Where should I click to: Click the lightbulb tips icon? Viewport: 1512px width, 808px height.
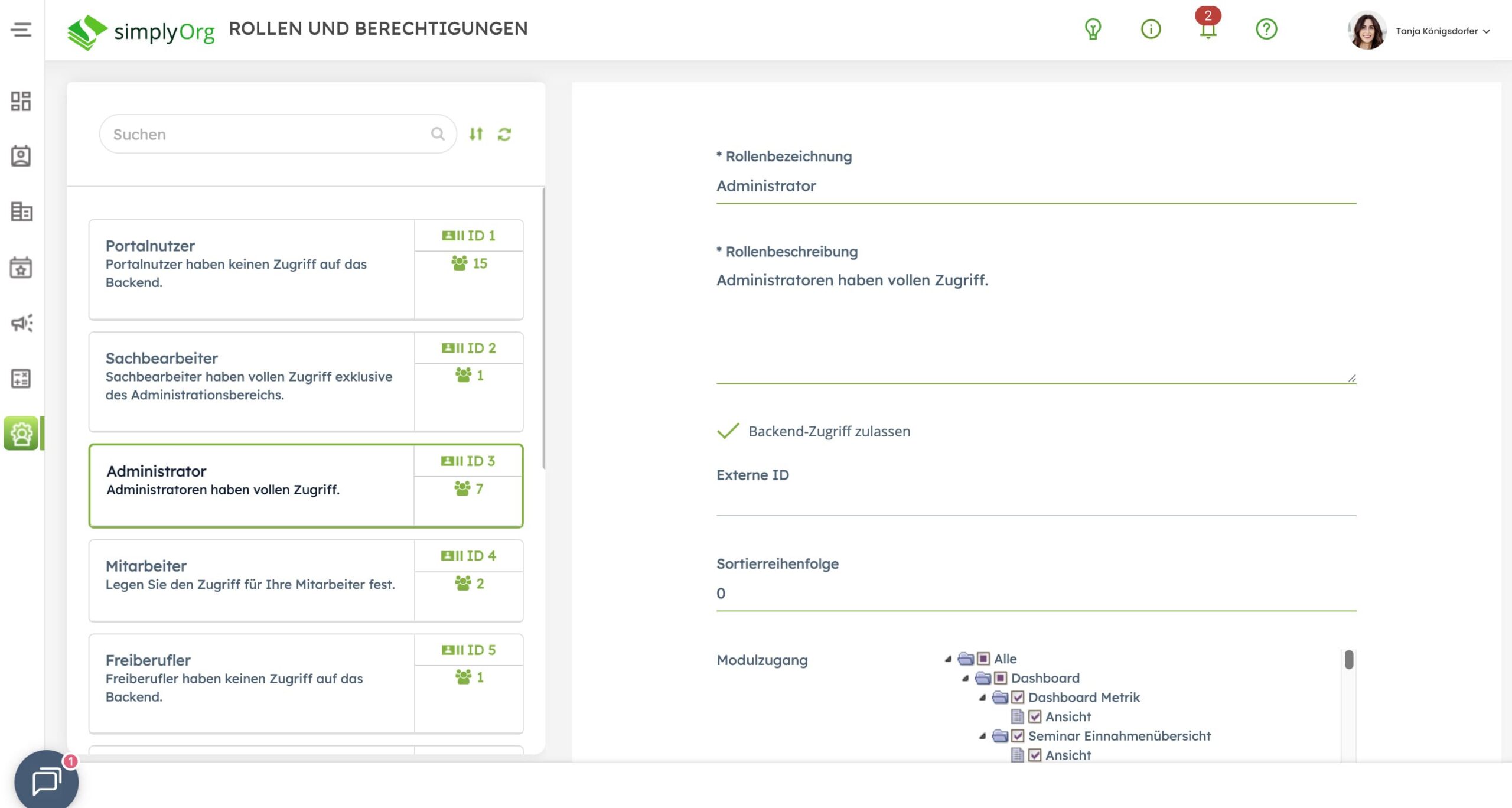[1093, 29]
